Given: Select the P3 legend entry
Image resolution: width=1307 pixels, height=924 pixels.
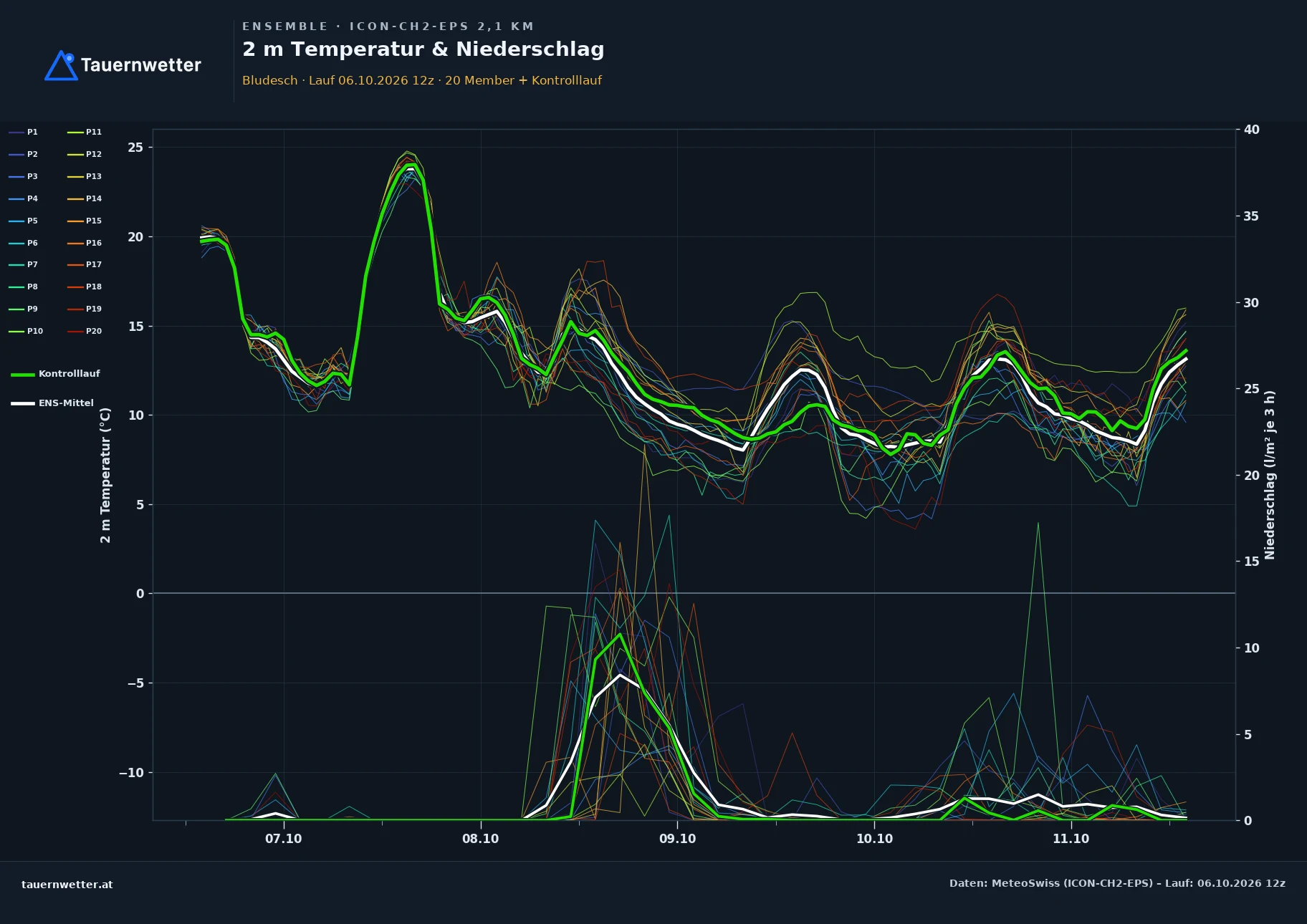Looking at the screenshot, I should click(x=24, y=176).
